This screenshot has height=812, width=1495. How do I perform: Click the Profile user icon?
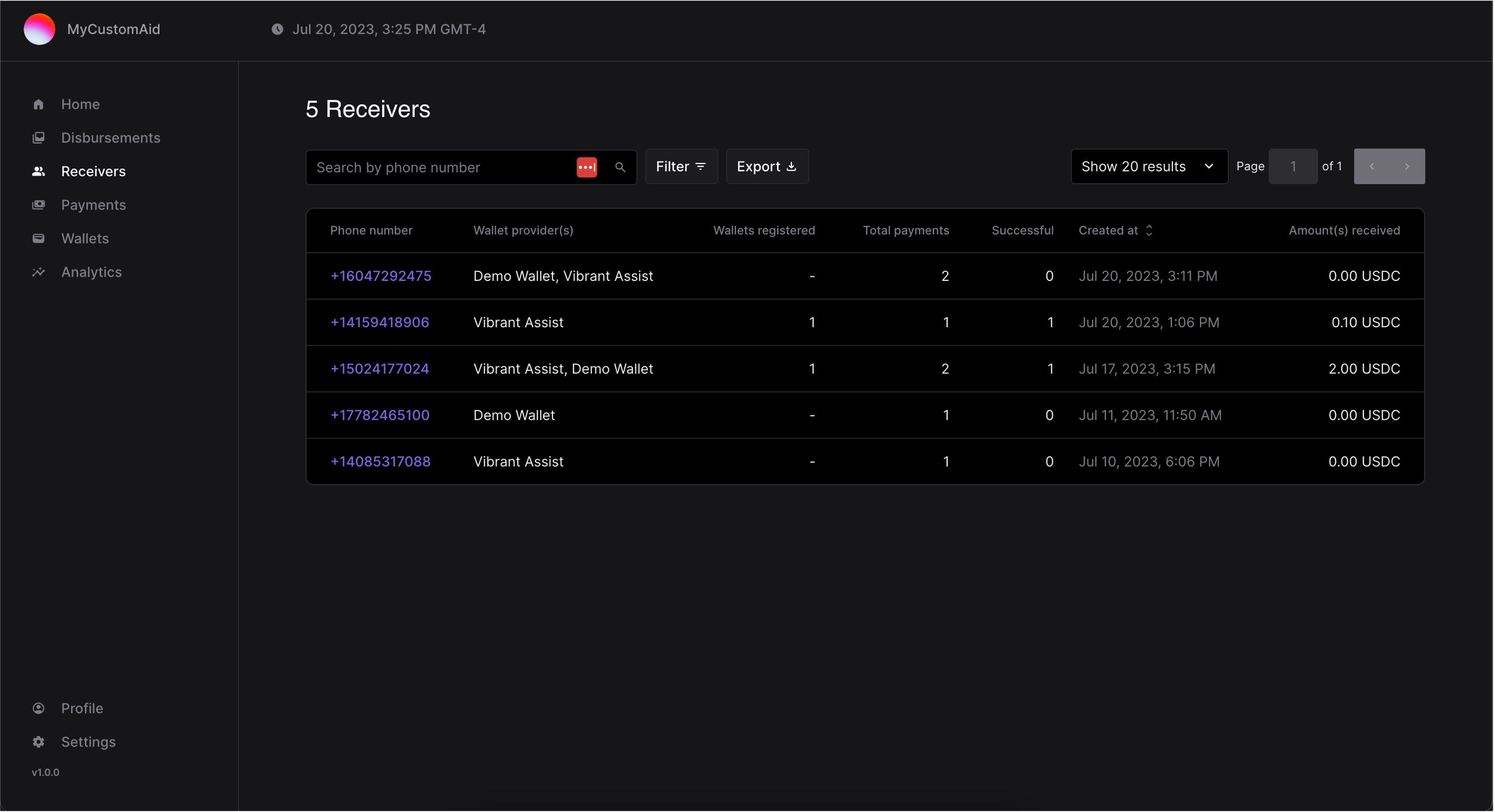pos(38,708)
